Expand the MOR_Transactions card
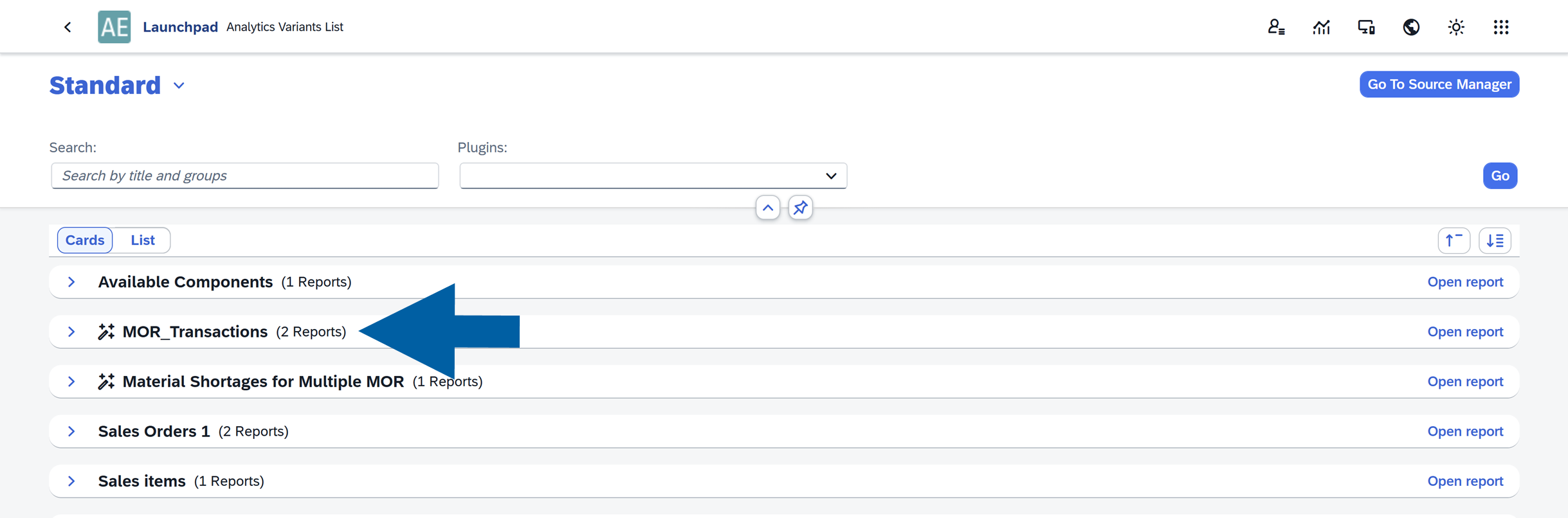 click(x=71, y=331)
